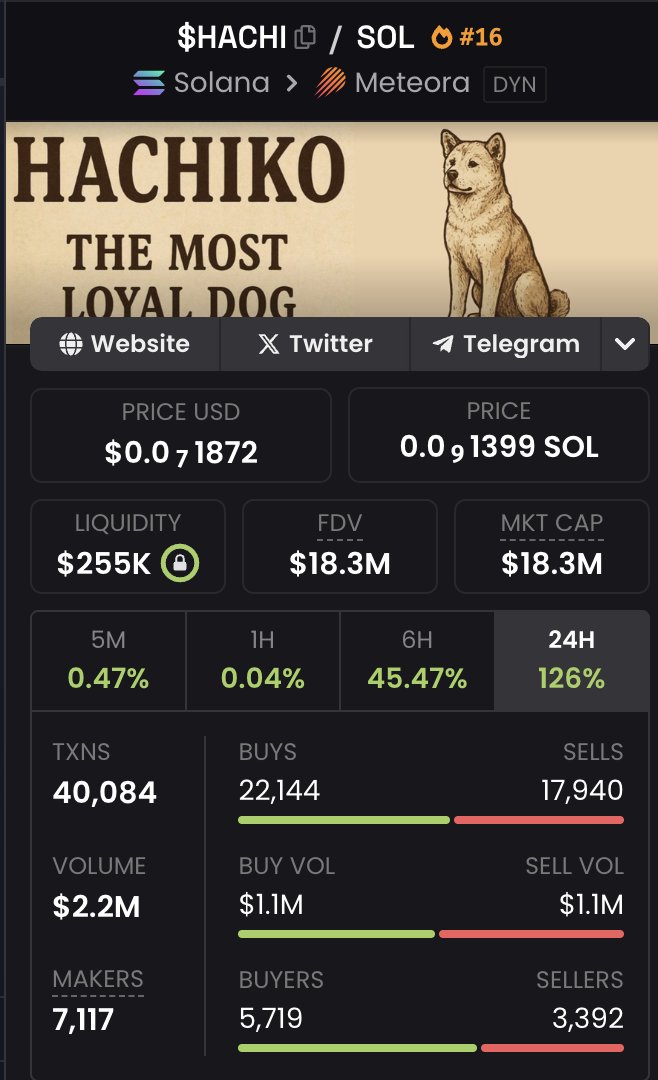
Task: Click the Meteora logo icon
Action: (330, 83)
